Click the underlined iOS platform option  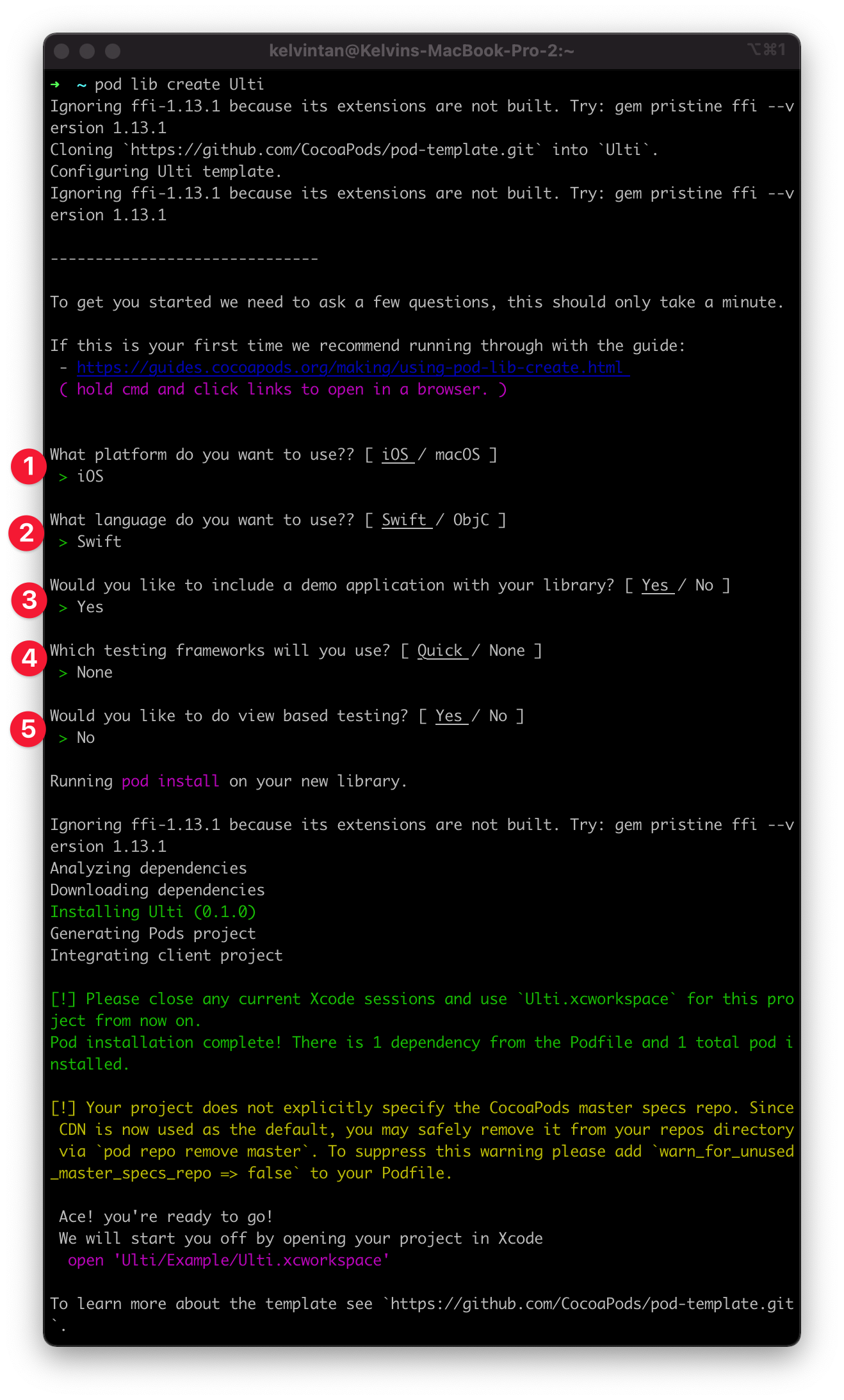(x=398, y=455)
